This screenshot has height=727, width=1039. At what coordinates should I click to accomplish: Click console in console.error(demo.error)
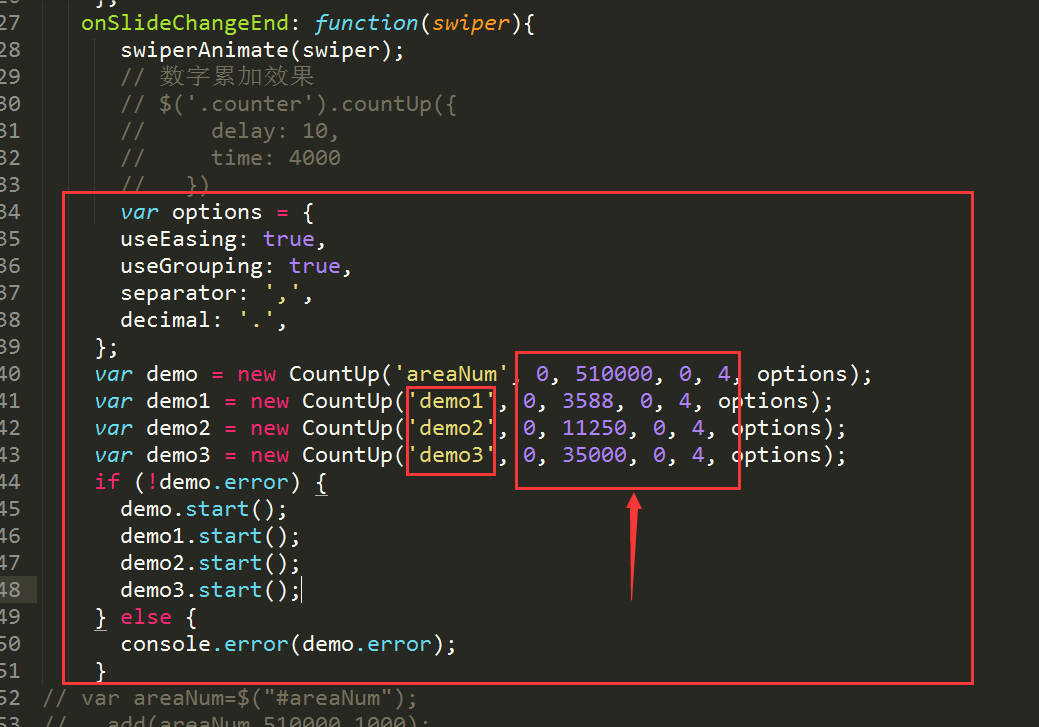coord(166,644)
